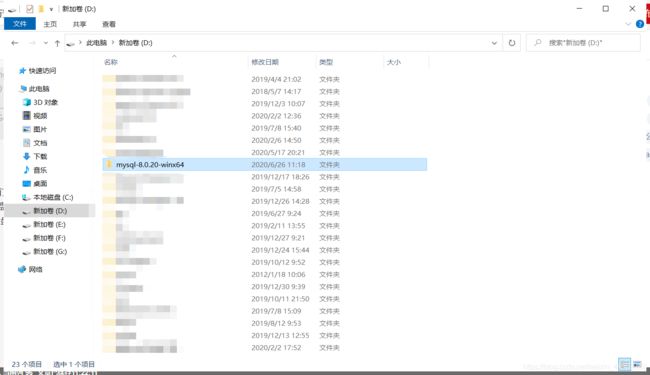The width and height of the screenshot is (650, 375).
Task: Select the row dated 2020/2/2 12:36
Action: pyautogui.click(x=265, y=116)
